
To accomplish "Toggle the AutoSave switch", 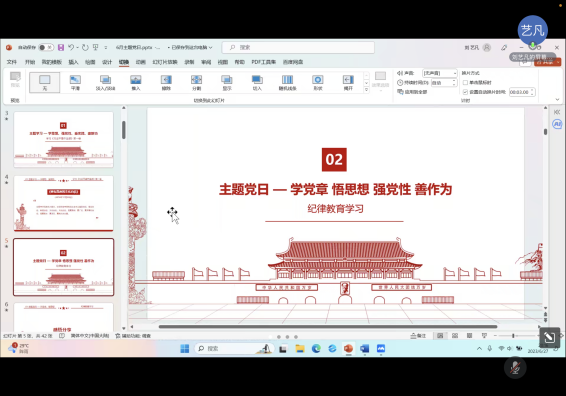I will coord(45,47).
